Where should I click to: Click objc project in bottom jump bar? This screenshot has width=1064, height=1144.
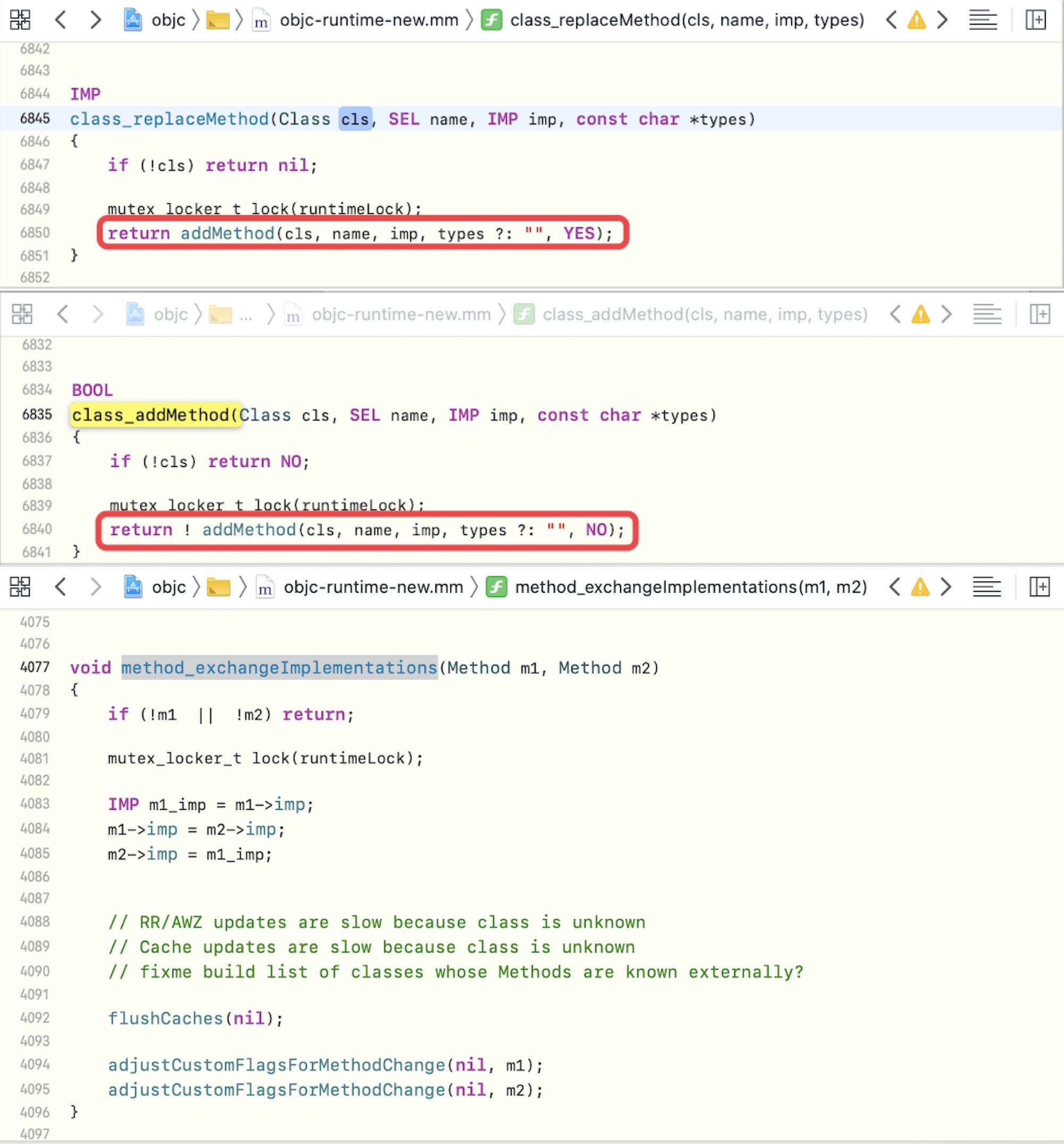[169, 587]
